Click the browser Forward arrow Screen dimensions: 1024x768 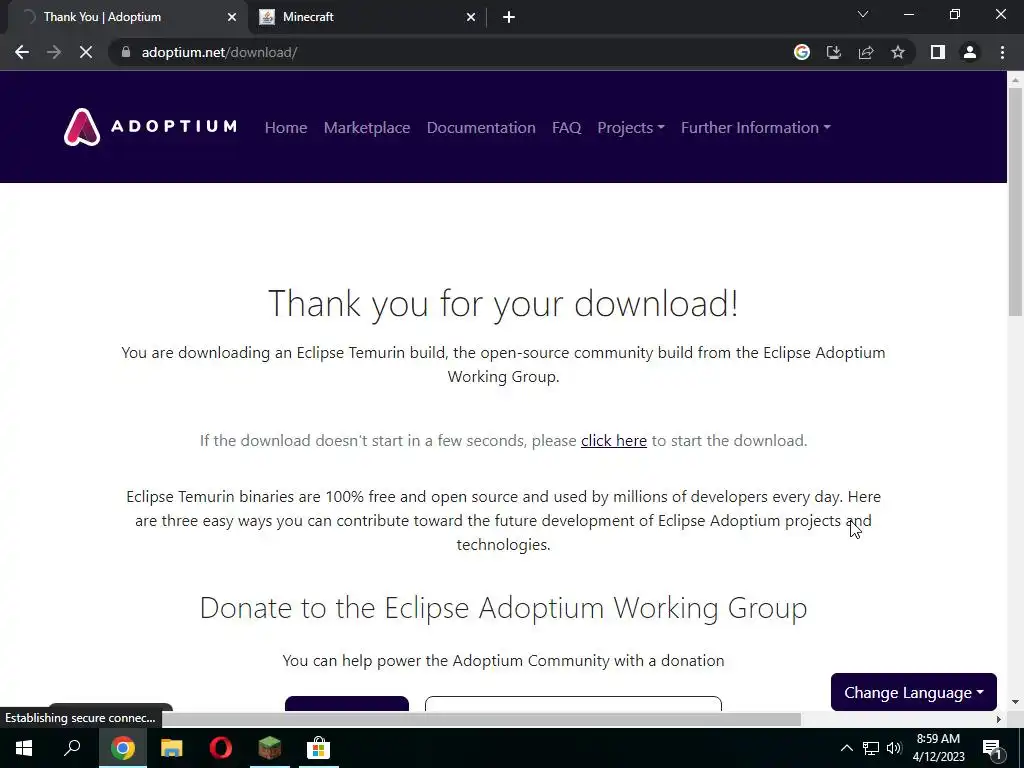point(54,52)
